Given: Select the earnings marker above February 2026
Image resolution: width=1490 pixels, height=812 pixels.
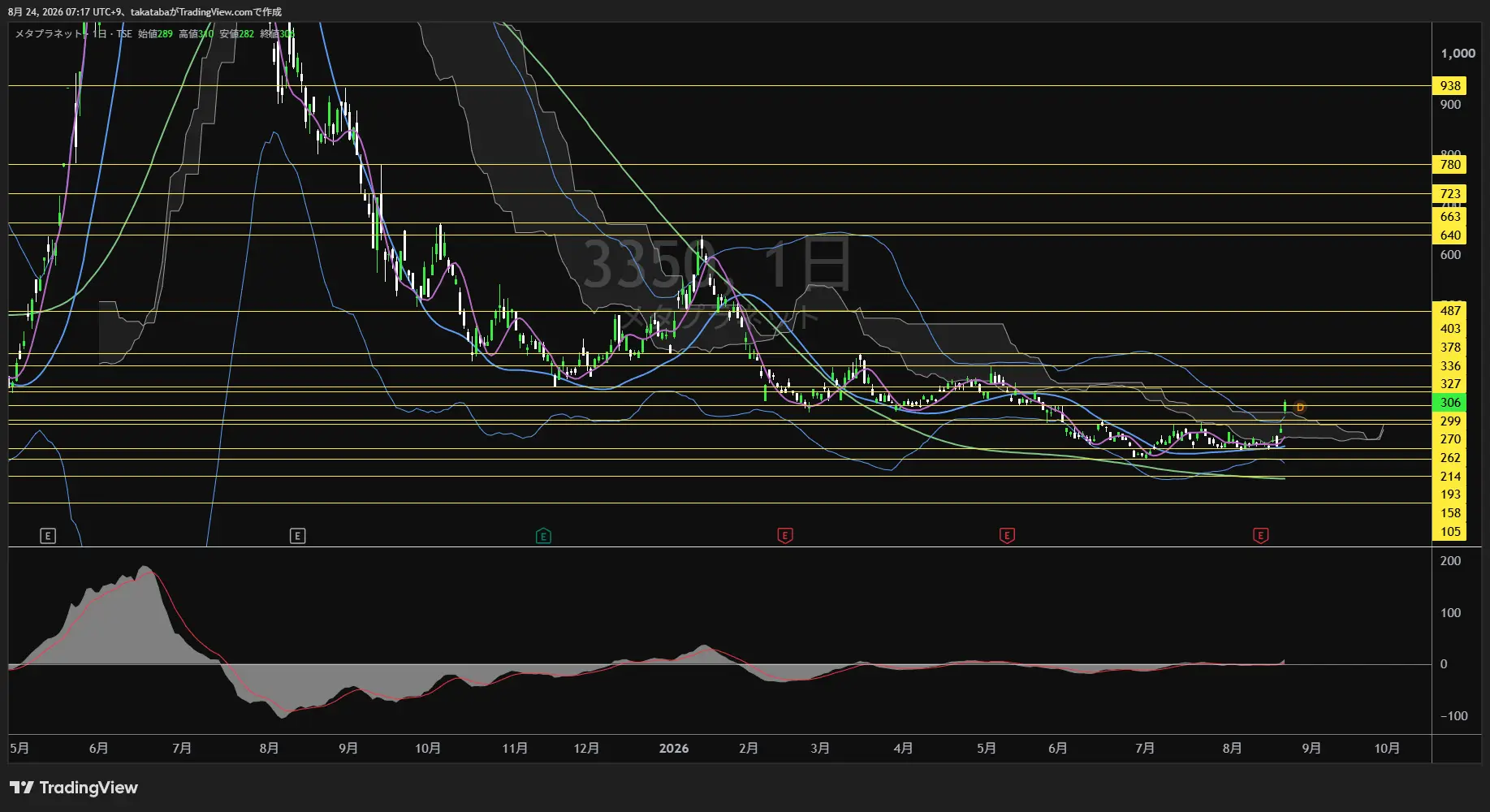Looking at the screenshot, I should pyautogui.click(x=784, y=536).
